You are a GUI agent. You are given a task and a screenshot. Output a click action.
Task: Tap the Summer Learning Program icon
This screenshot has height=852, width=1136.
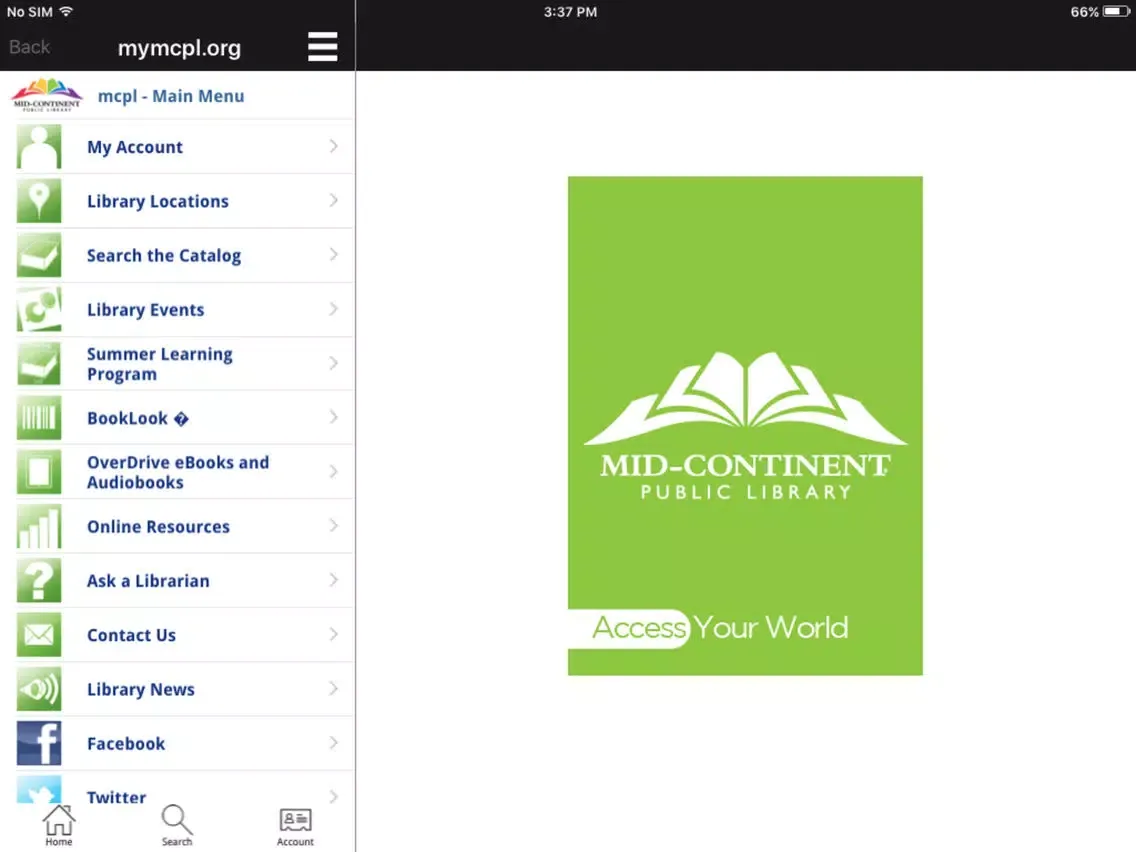coord(39,364)
